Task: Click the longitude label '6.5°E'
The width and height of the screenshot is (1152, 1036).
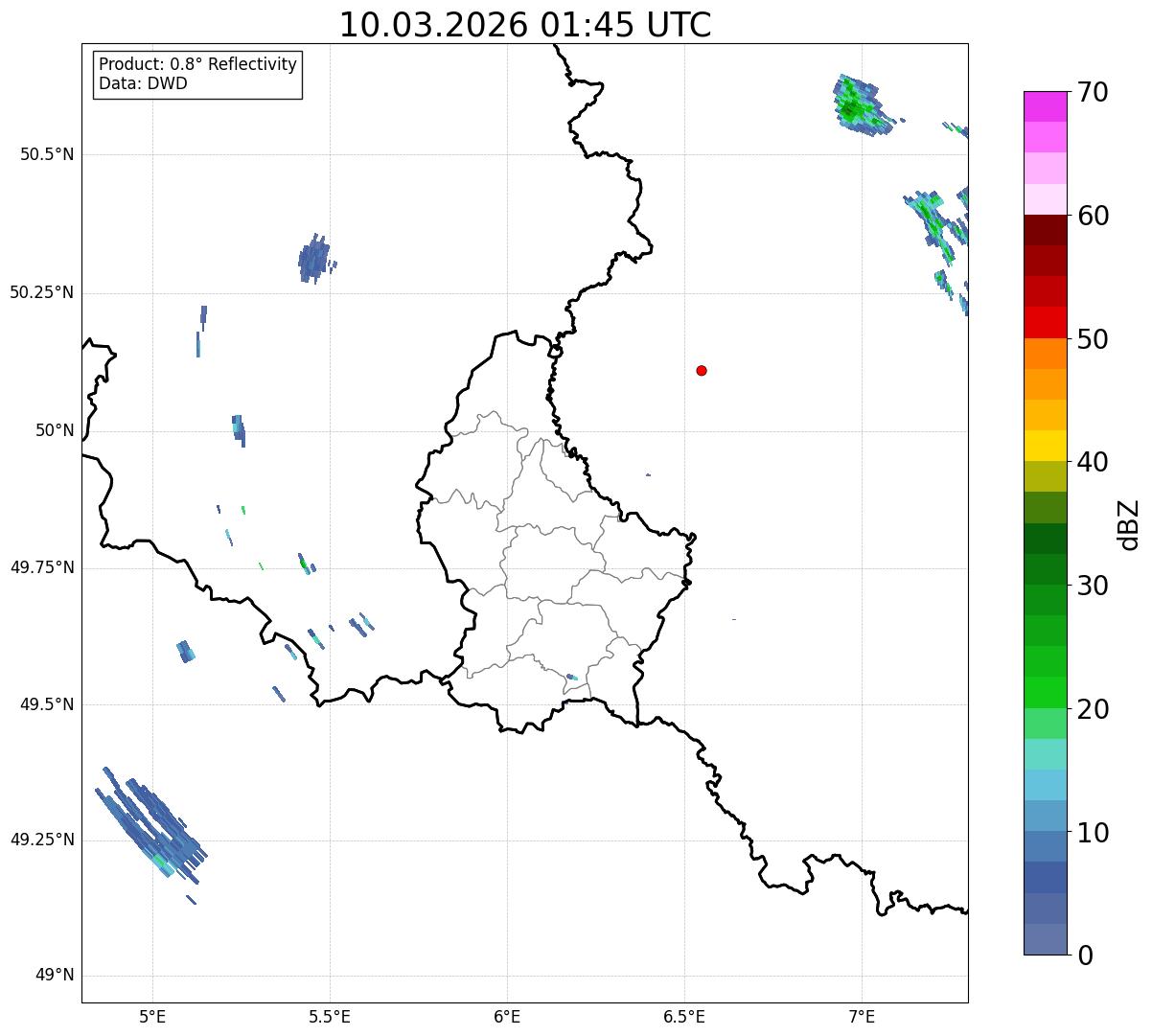Action: coord(684,1016)
